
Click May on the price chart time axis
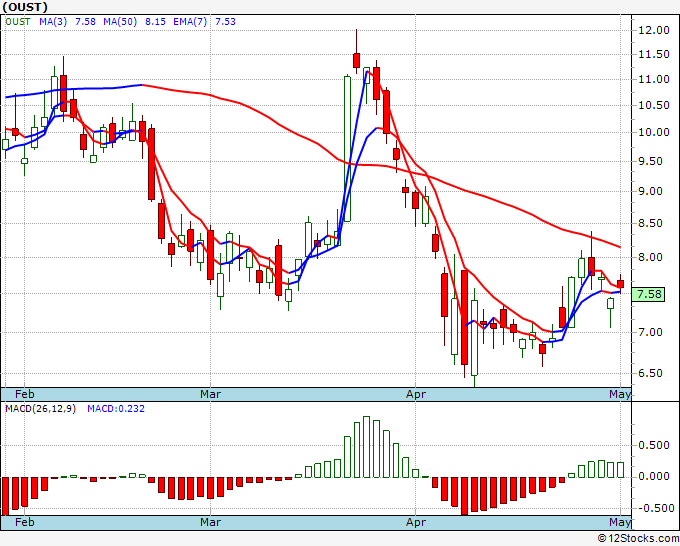click(x=620, y=394)
